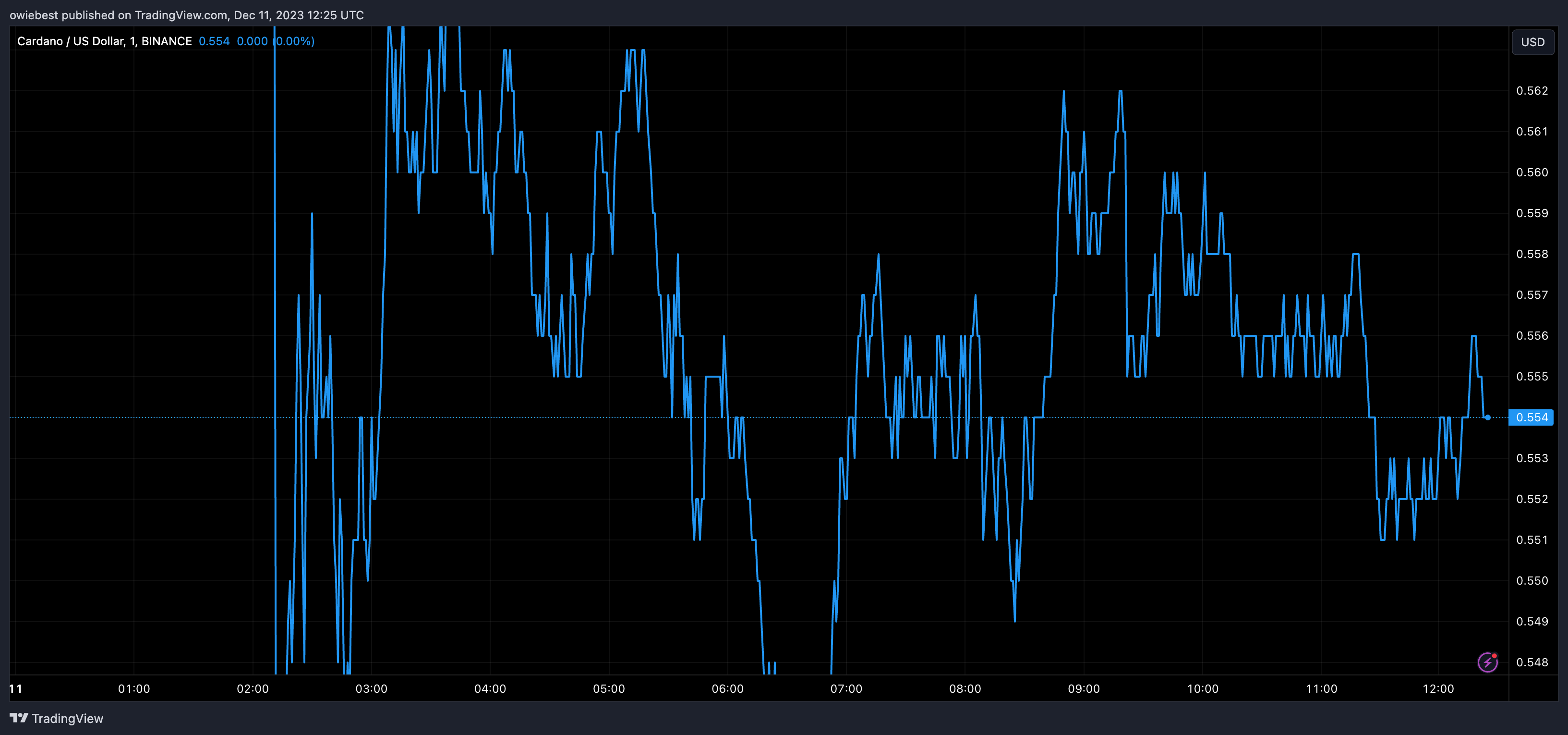
Task: Click the 0.554 legend price next to BINANCE
Action: tap(214, 41)
